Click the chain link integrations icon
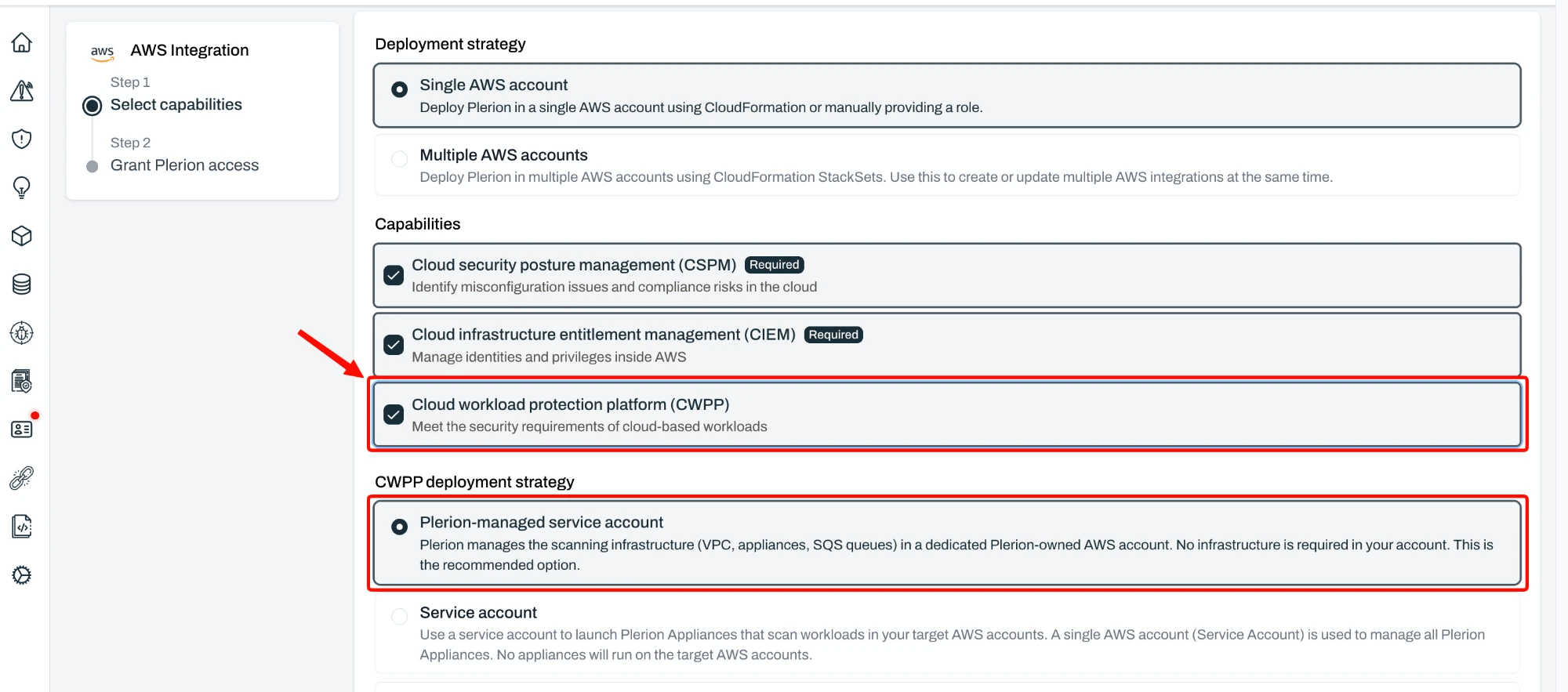Viewport: 1568px width, 692px height. tap(22, 478)
